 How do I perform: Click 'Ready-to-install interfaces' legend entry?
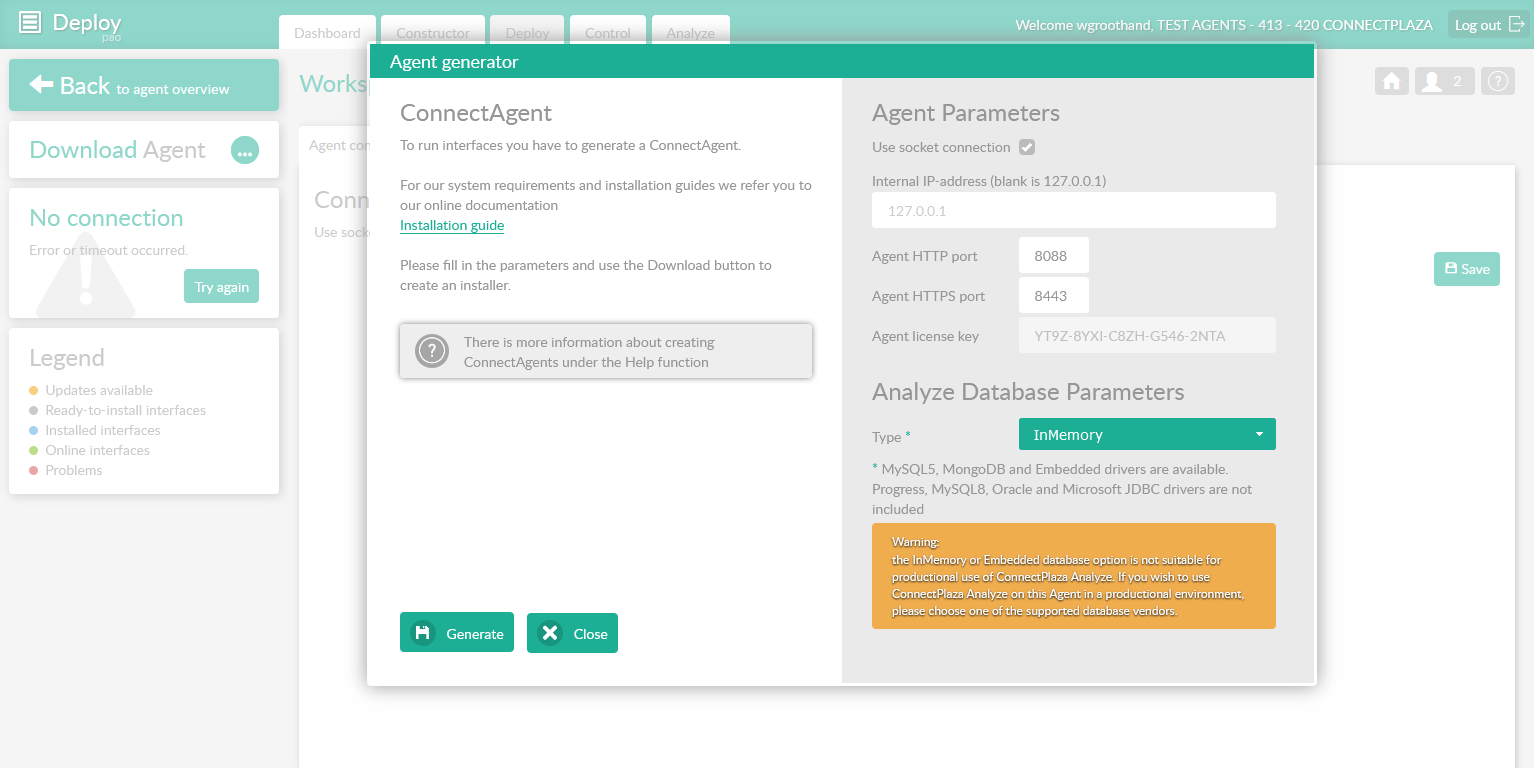tap(125, 410)
